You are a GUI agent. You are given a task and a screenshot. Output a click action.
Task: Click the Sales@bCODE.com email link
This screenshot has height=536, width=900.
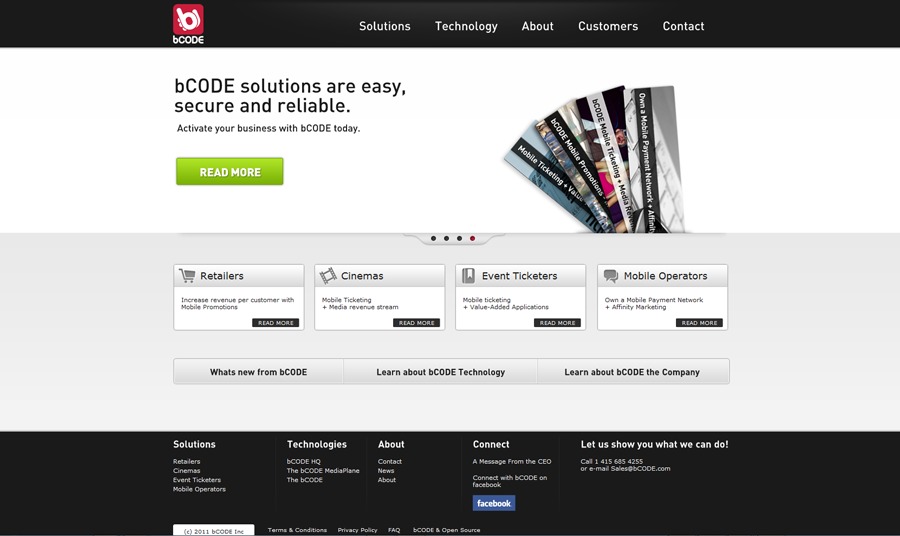[x=640, y=469]
